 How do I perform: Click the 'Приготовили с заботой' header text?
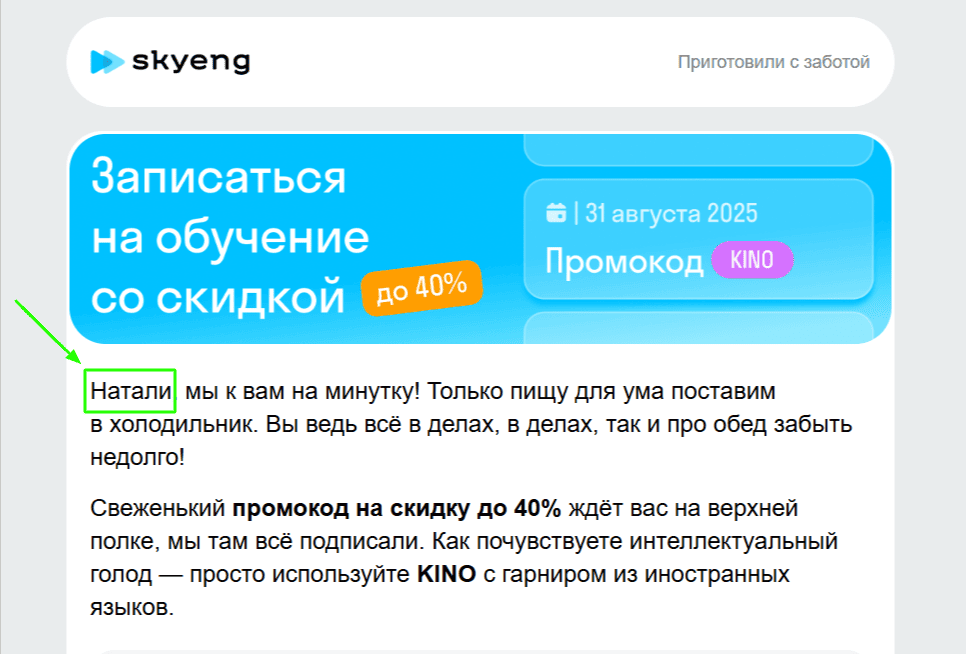(773, 62)
